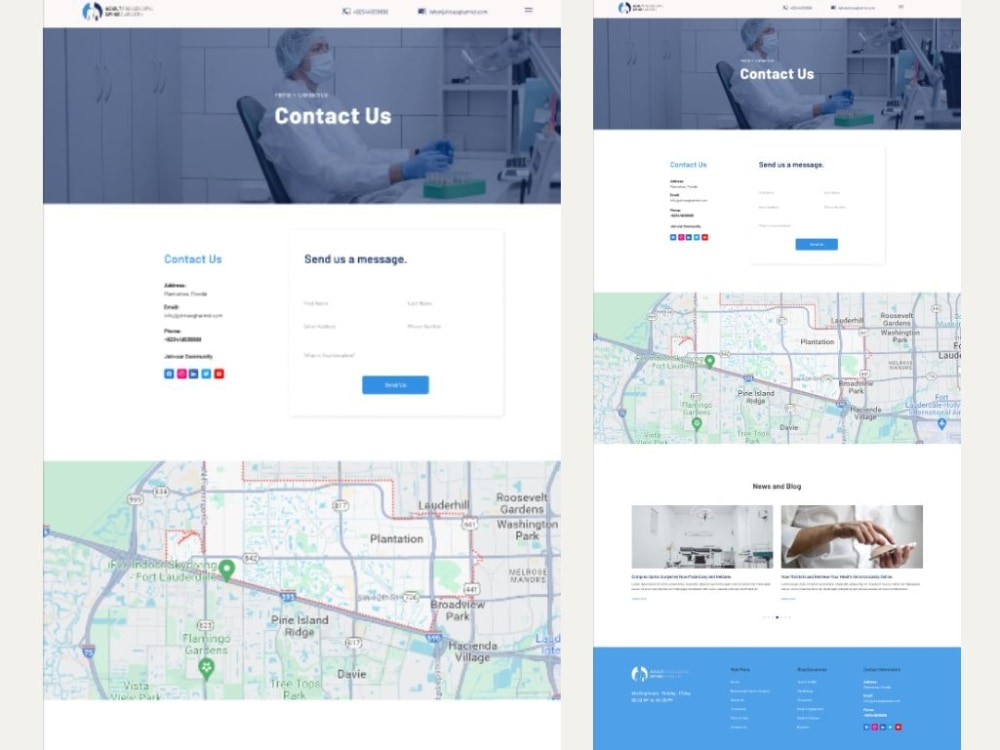Click News and Blog heading
1000x750 pixels.
(777, 487)
